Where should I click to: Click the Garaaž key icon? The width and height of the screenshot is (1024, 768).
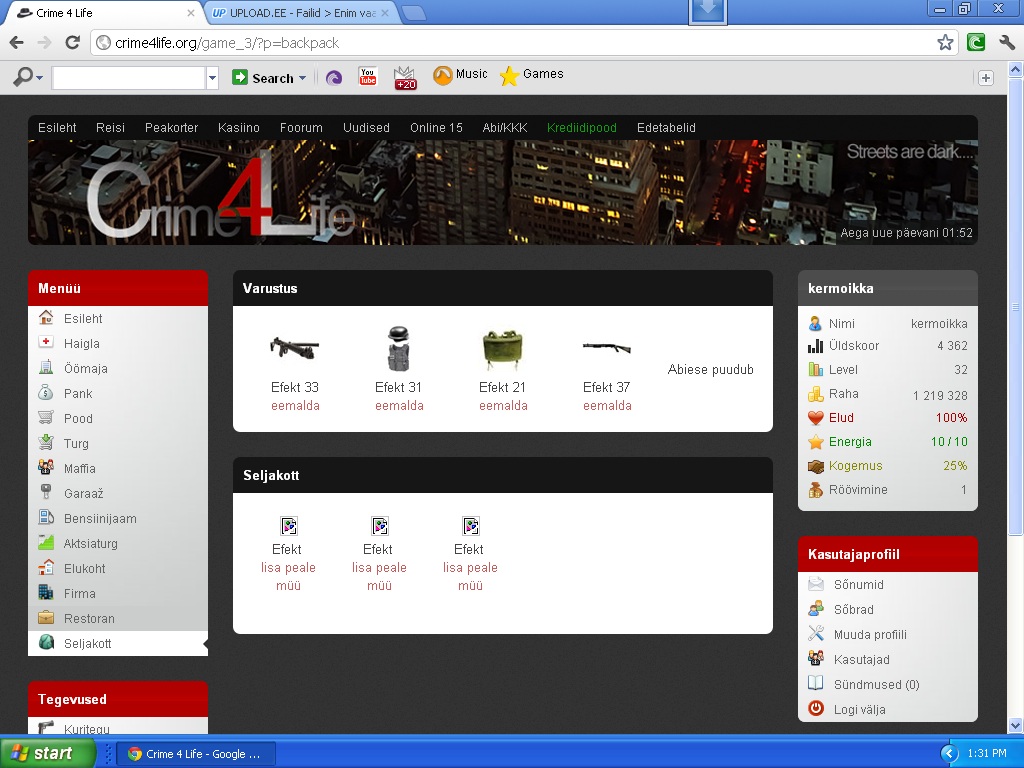pos(46,492)
